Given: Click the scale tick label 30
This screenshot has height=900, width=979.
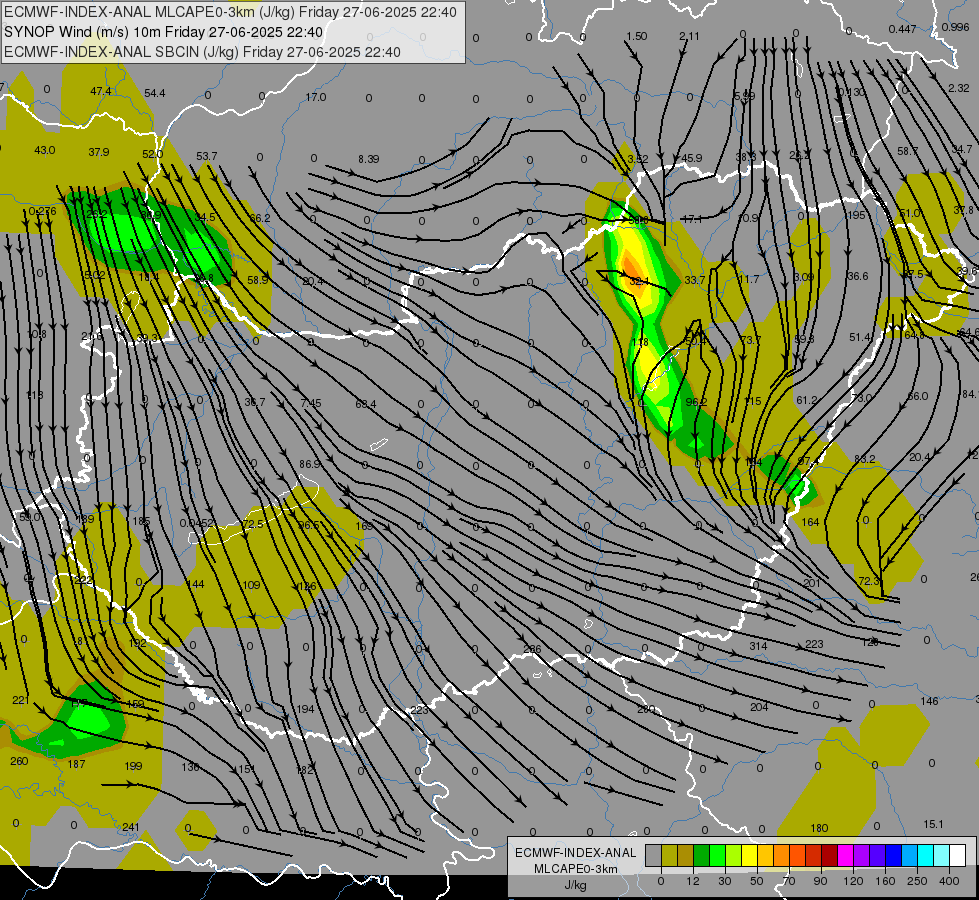Looking at the screenshot, I should coord(725,881).
